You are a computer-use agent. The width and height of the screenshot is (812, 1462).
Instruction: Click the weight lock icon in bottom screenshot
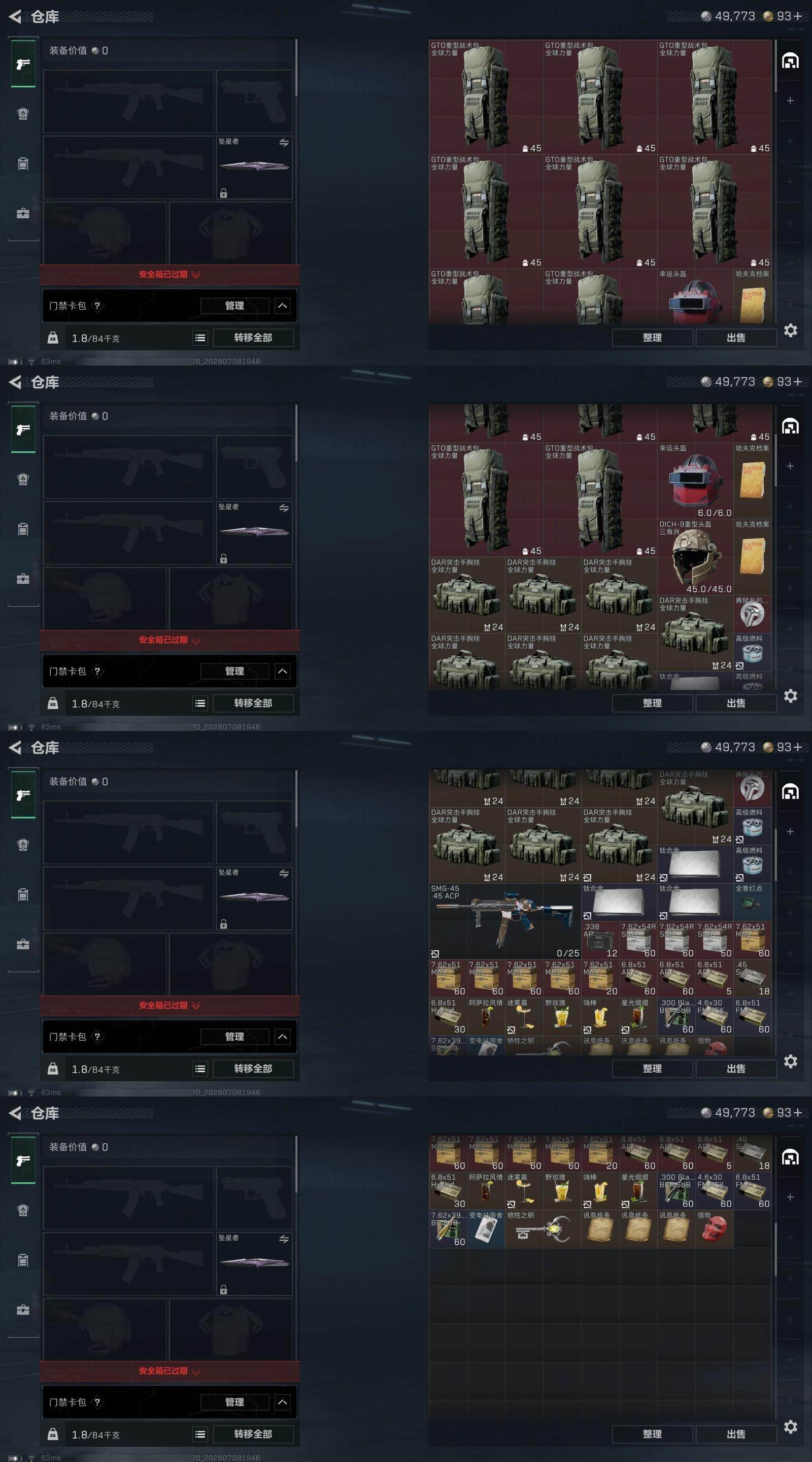[x=52, y=1434]
